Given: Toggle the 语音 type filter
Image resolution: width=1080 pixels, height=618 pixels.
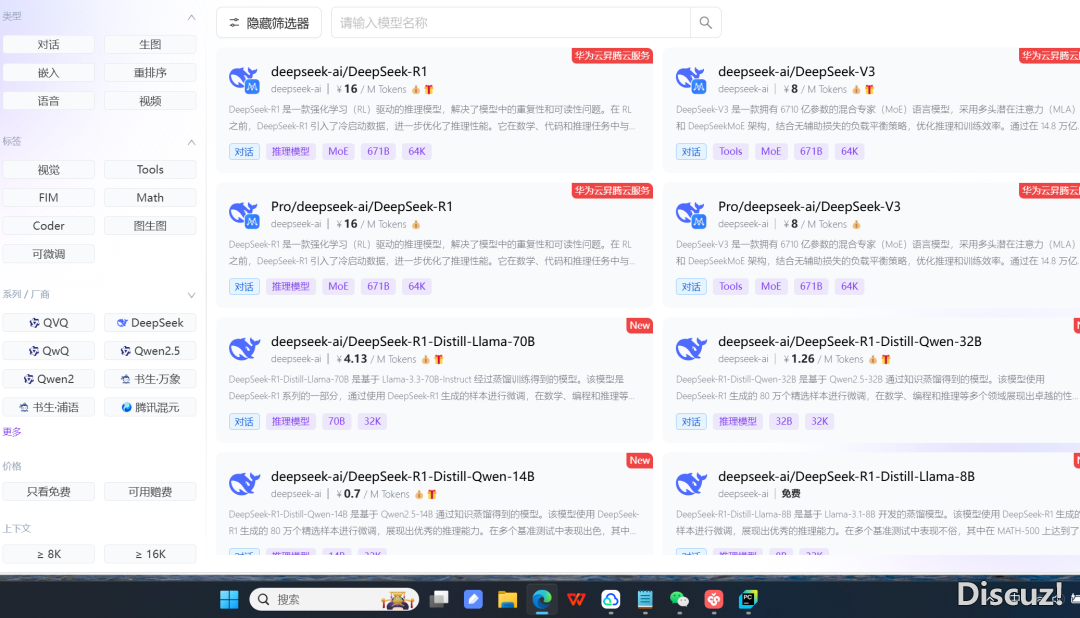Looking at the screenshot, I should tap(48, 101).
